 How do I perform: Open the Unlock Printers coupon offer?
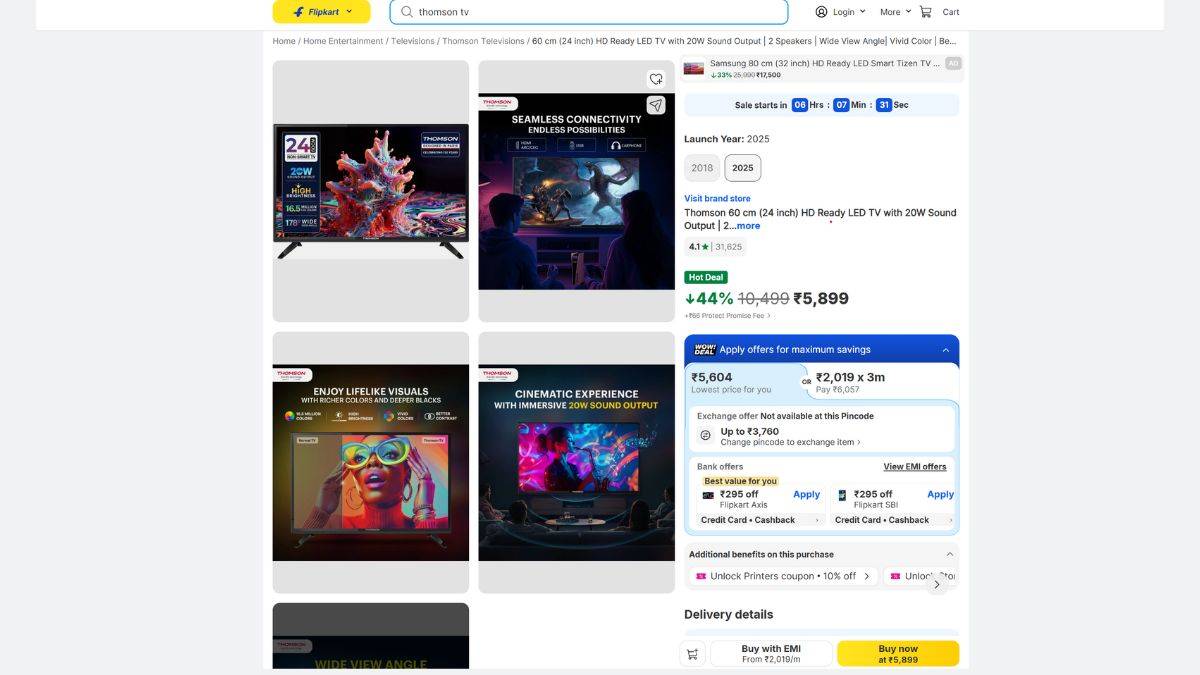pyautogui.click(x=783, y=576)
